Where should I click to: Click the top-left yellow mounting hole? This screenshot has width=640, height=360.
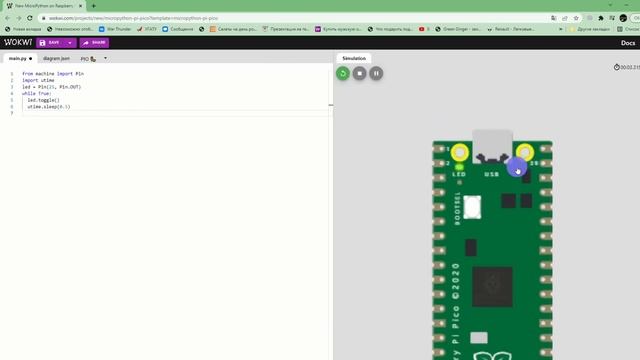point(460,153)
